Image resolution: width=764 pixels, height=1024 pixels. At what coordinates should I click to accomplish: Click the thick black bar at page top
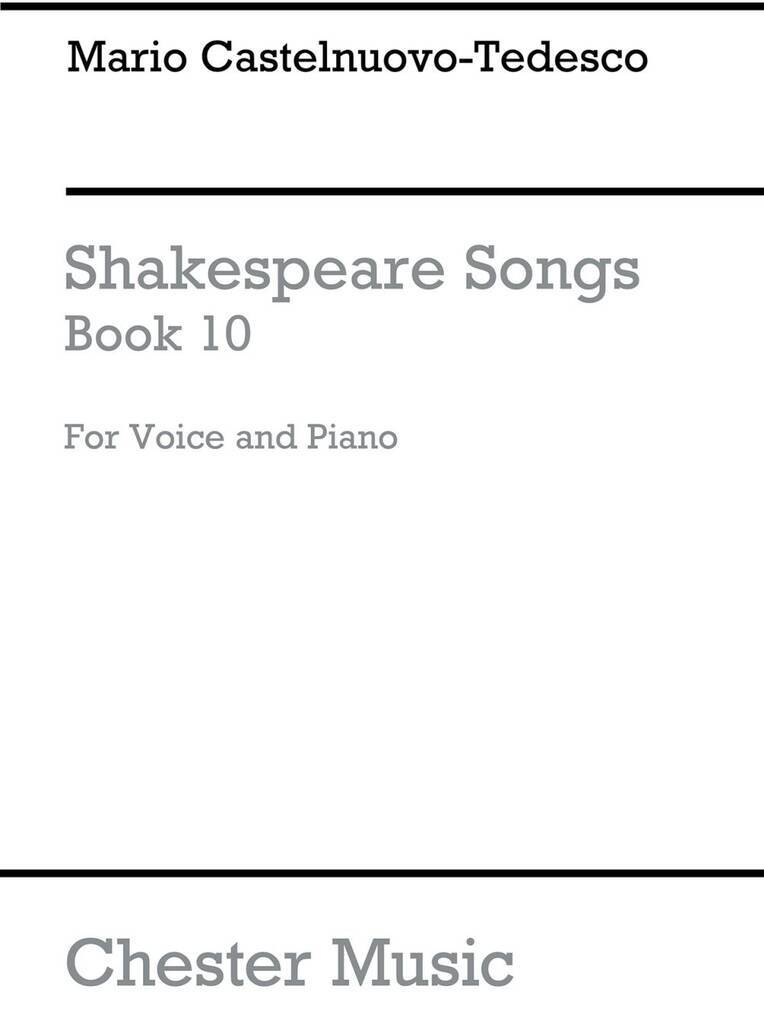click(382, 6)
